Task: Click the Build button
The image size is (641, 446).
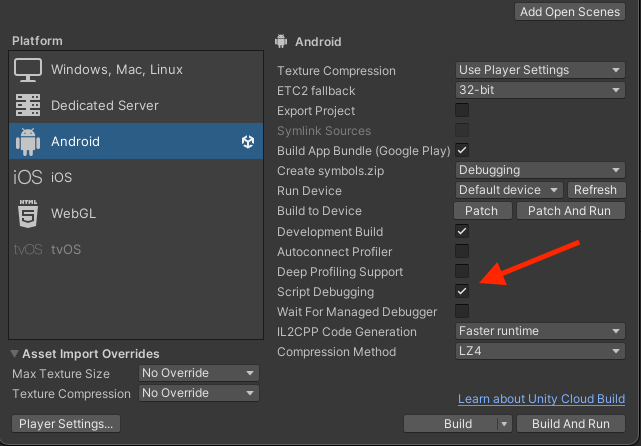Action: pyautogui.click(x=451, y=424)
